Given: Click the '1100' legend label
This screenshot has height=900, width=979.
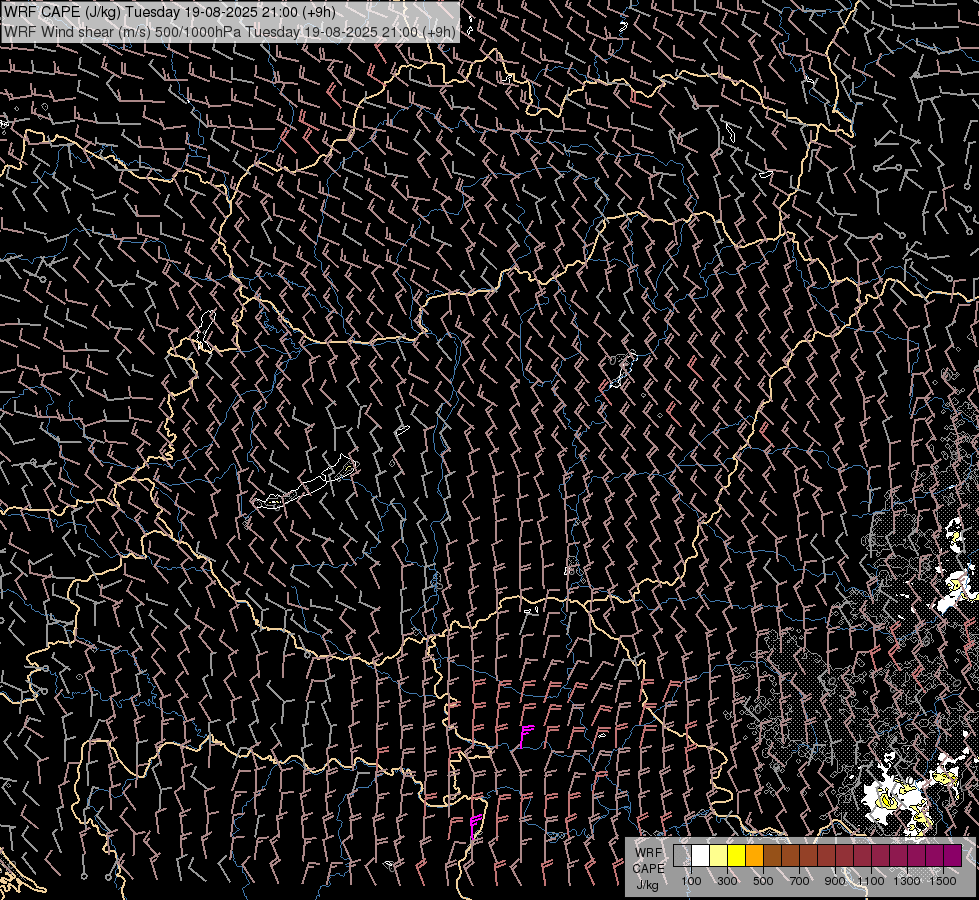Looking at the screenshot, I should click(871, 881).
